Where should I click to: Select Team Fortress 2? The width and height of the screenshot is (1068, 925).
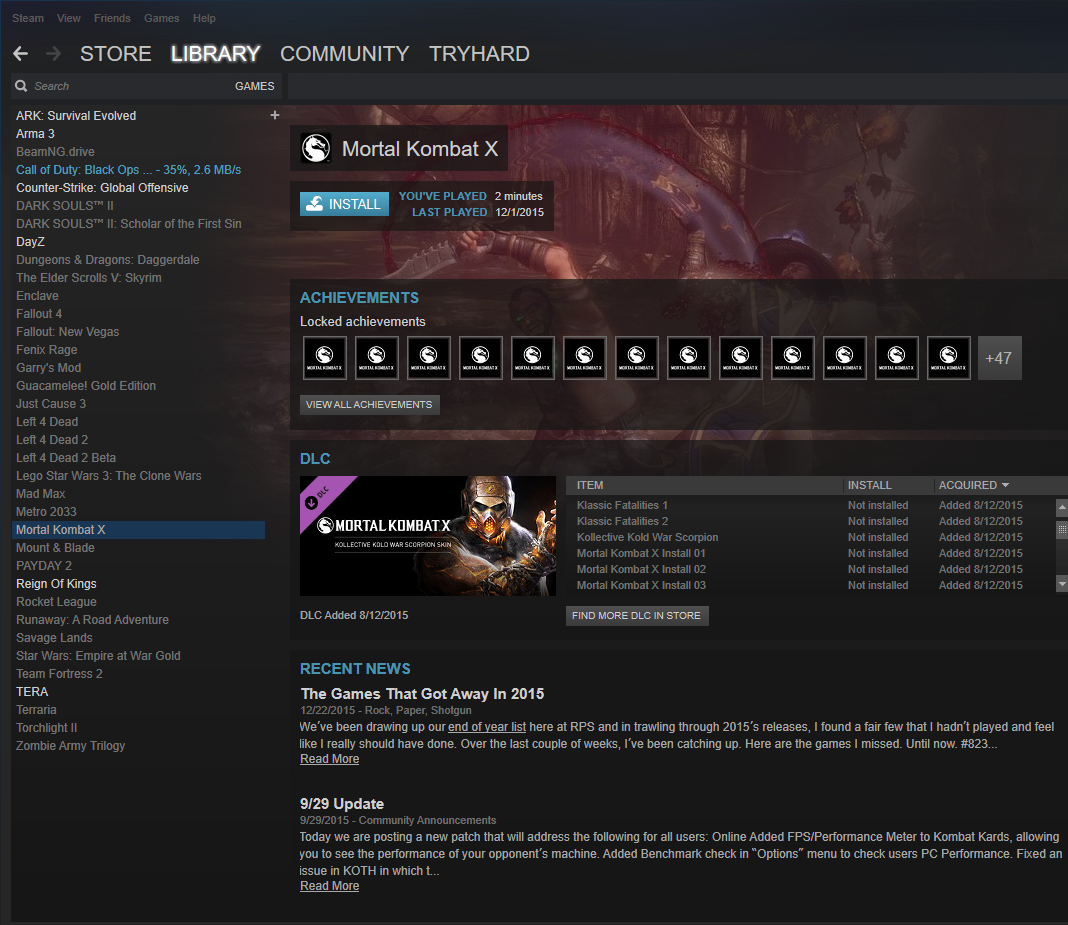coord(59,674)
